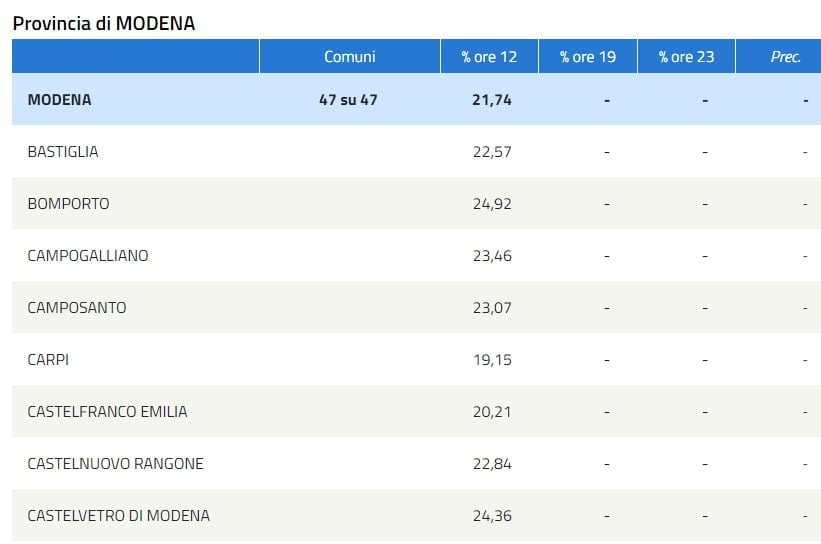Open the CASTELFRANCO EMILIA entry
Image resolution: width=821 pixels, height=544 pixels.
107,412
